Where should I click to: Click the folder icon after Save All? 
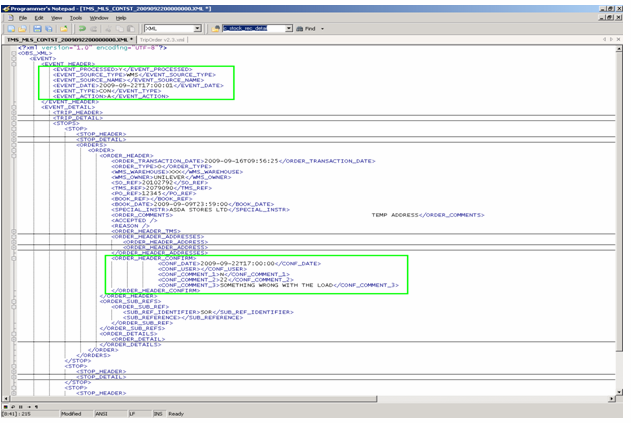click(64, 29)
